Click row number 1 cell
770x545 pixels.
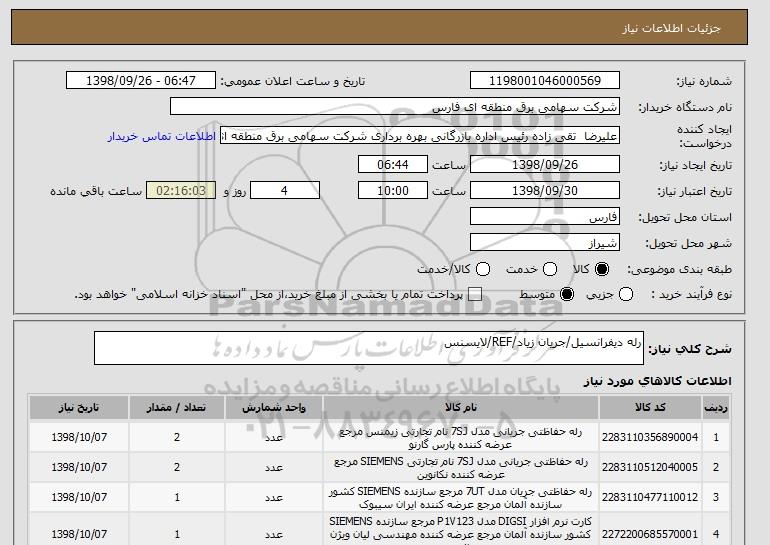(716, 437)
